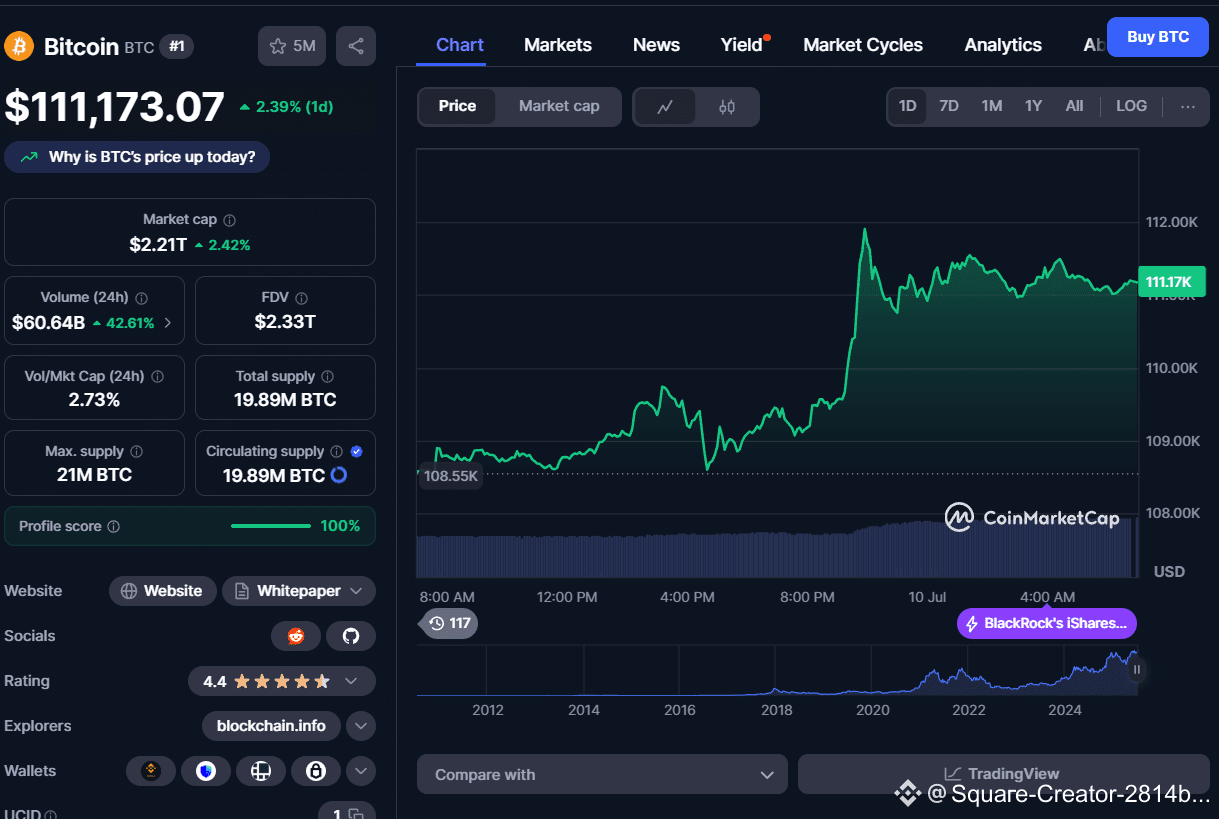
Task: Click the Vol/Mkt Cap info icon
Action: pyautogui.click(x=158, y=377)
